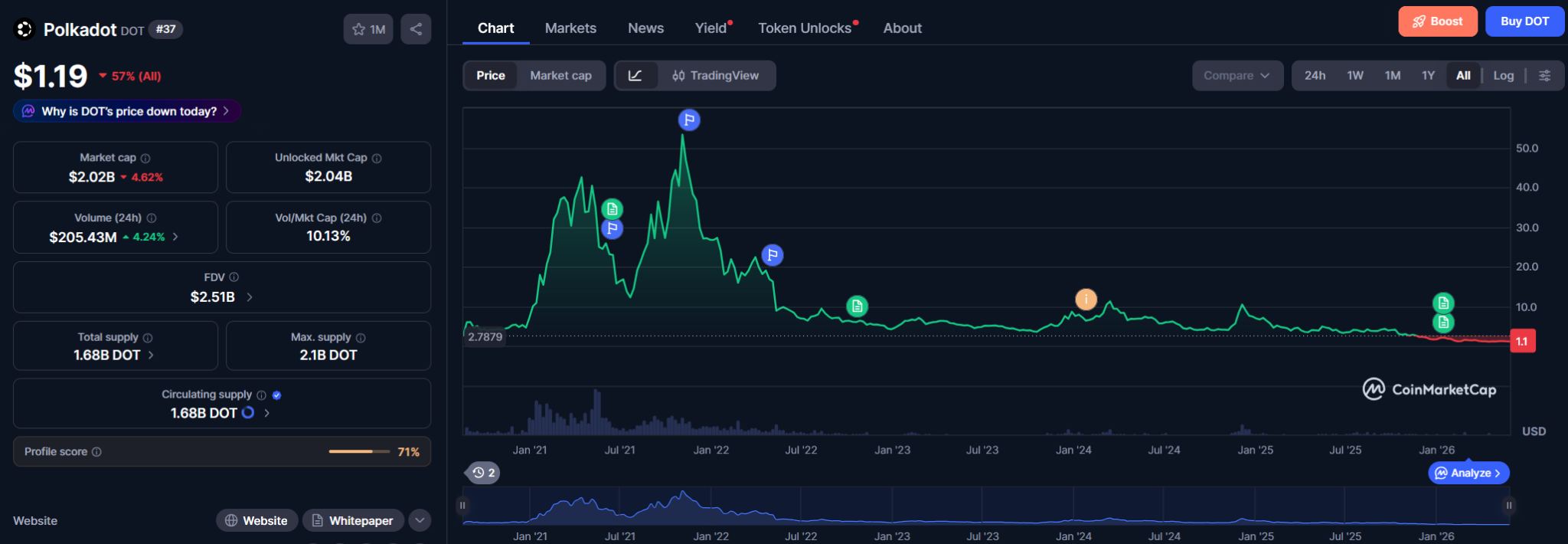Switch chart to Price view
The image size is (1568, 544).
(491, 76)
